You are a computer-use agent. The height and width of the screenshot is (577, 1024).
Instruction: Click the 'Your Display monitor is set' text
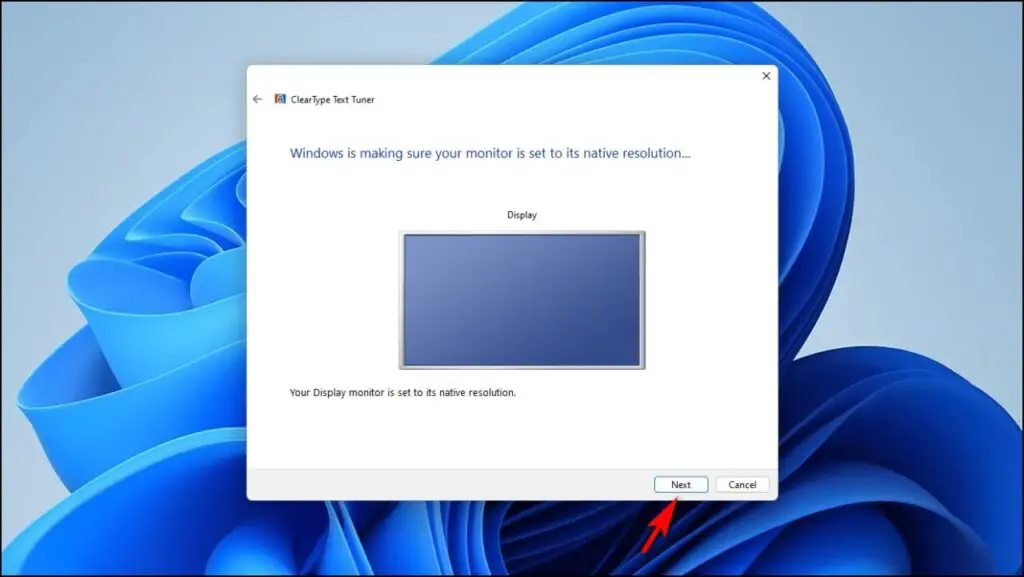402,392
